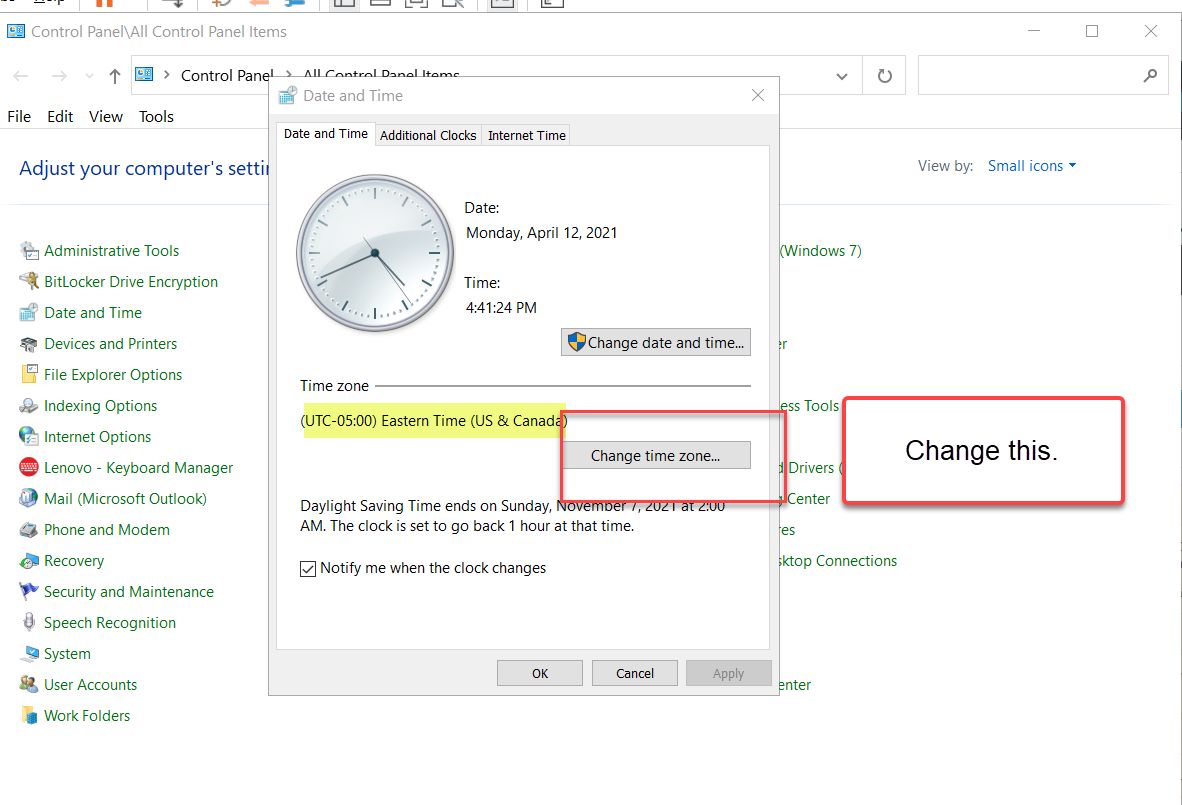Screen dimensions: 1182x805
Task: Click the Apply button
Action: [728, 673]
